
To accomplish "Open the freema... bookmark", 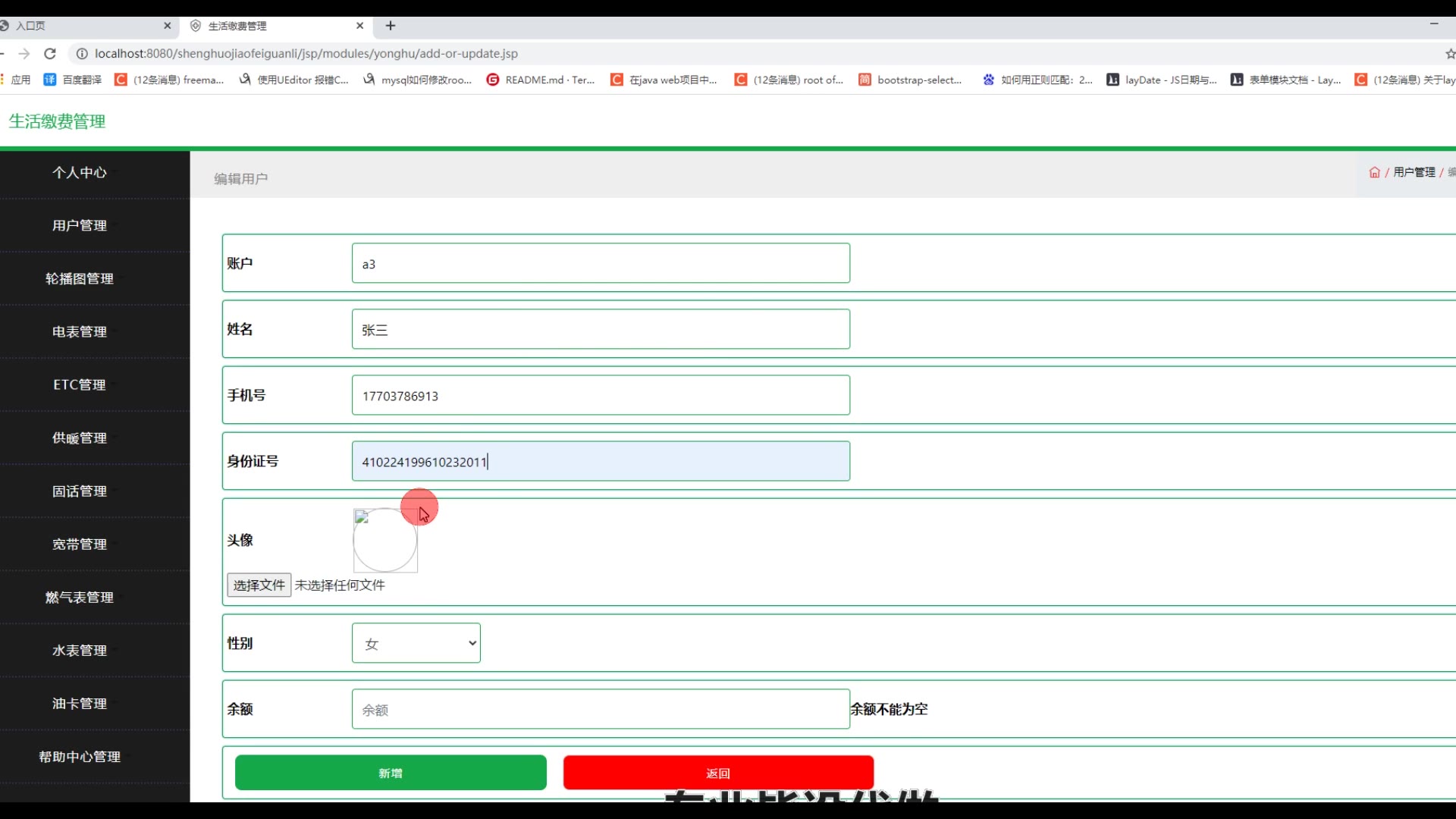I will [x=169, y=80].
